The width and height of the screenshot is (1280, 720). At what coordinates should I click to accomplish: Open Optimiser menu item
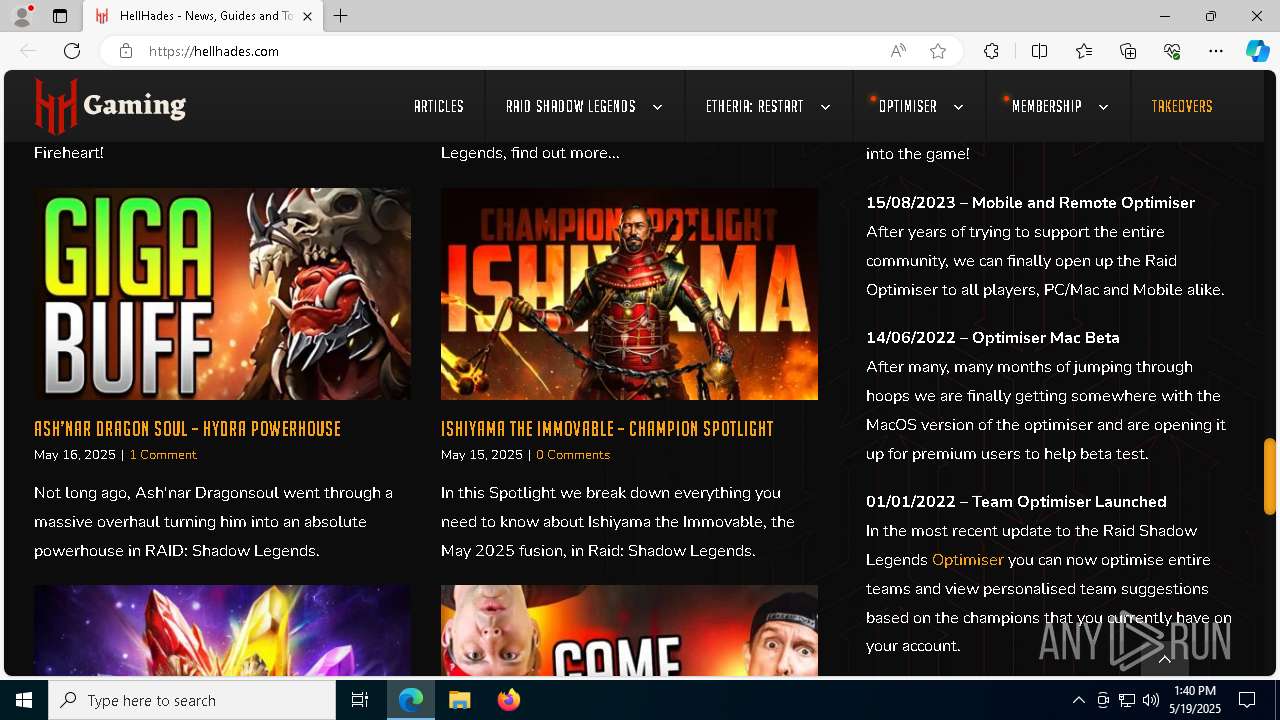point(908,106)
